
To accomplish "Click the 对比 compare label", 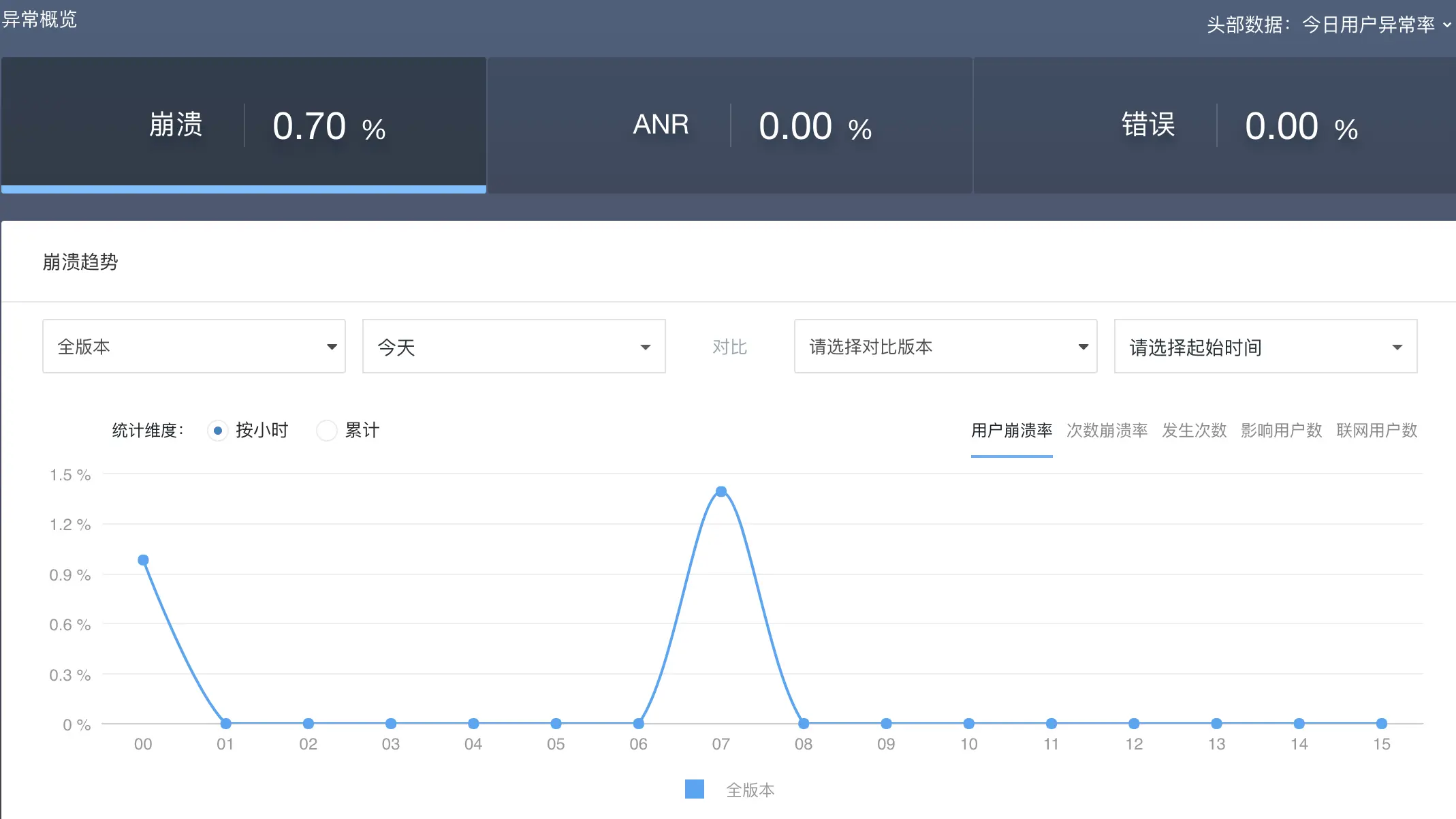I will (729, 347).
